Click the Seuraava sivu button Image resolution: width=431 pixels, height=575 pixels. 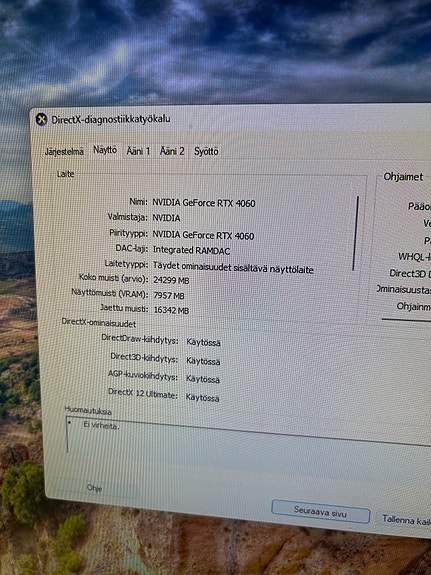(x=320, y=512)
